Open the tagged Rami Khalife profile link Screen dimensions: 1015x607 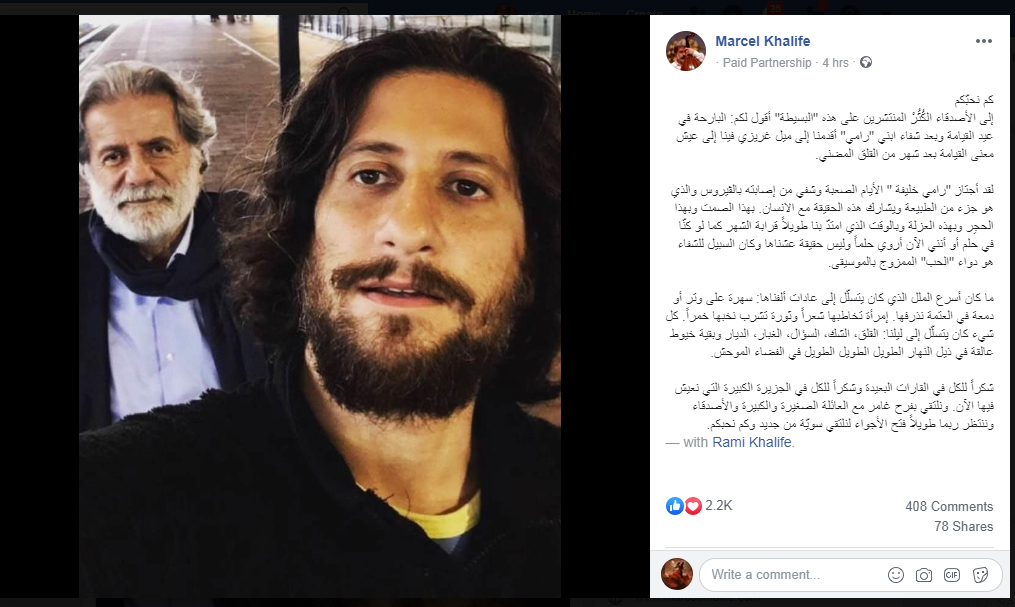pos(752,442)
